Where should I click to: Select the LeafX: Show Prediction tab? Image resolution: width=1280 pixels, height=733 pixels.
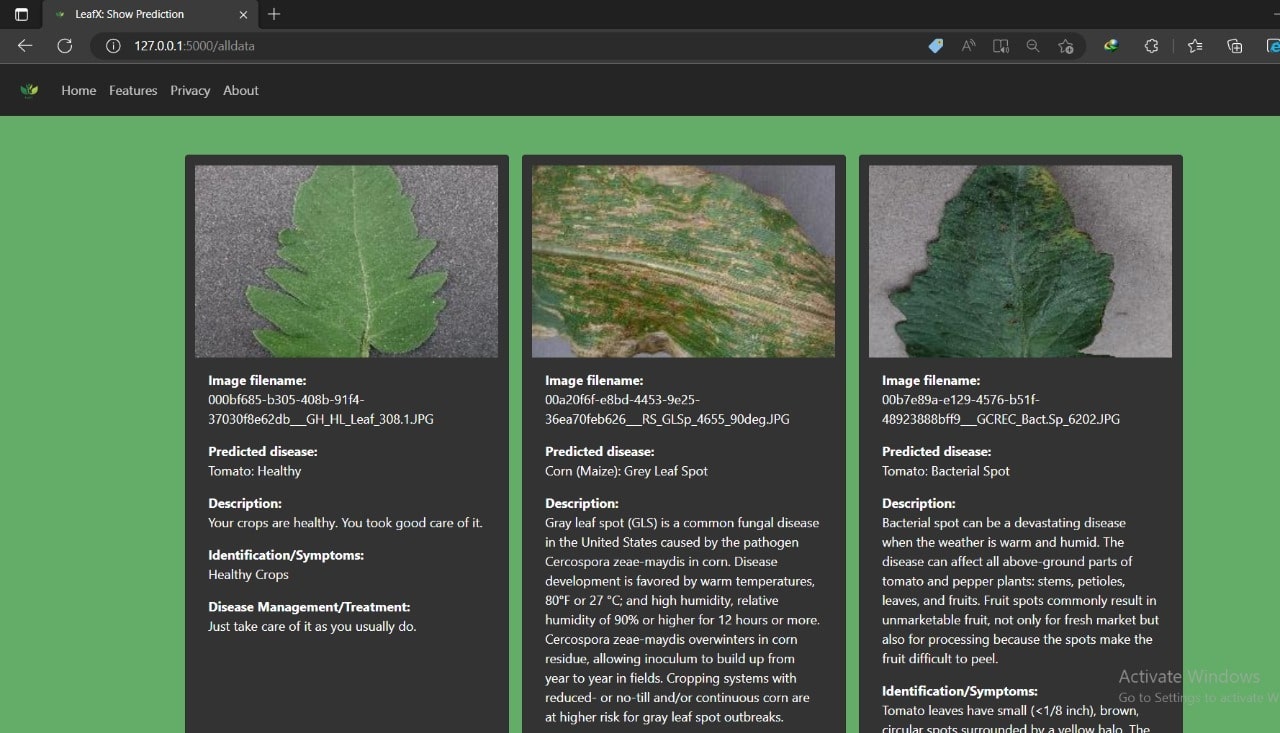[x=140, y=14]
